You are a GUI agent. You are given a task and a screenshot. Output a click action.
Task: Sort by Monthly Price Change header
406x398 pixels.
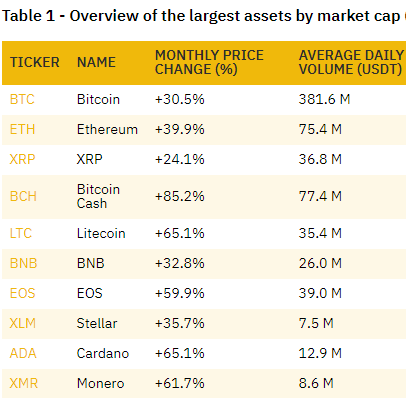click(x=209, y=62)
